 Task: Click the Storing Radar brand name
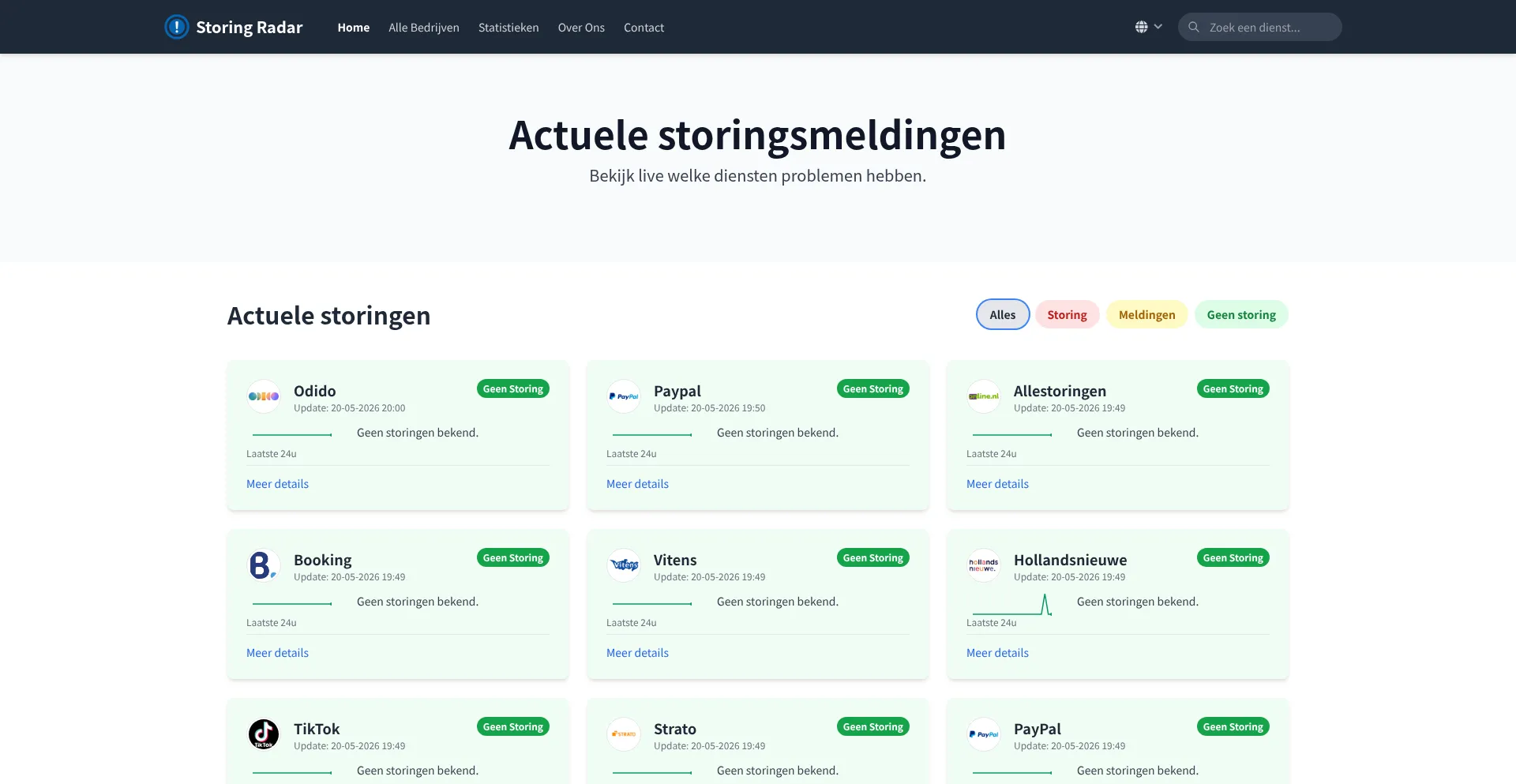250,28
